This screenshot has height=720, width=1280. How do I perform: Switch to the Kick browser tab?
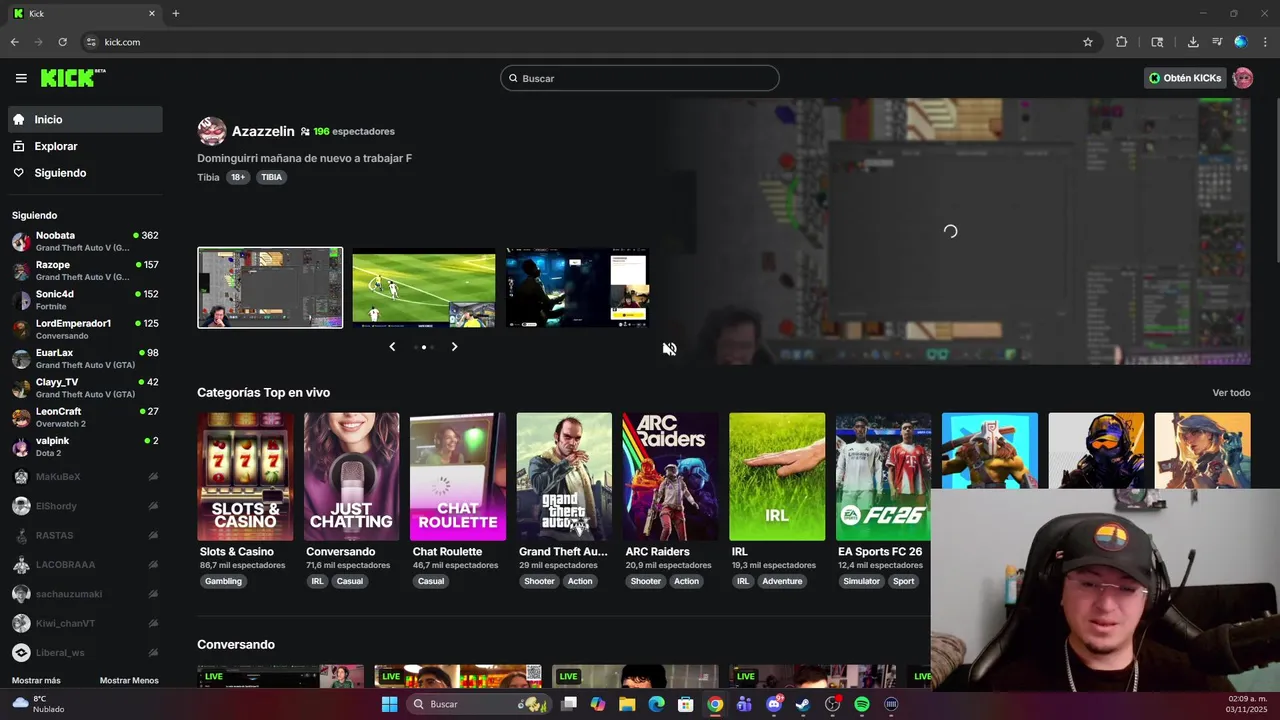tap(83, 14)
